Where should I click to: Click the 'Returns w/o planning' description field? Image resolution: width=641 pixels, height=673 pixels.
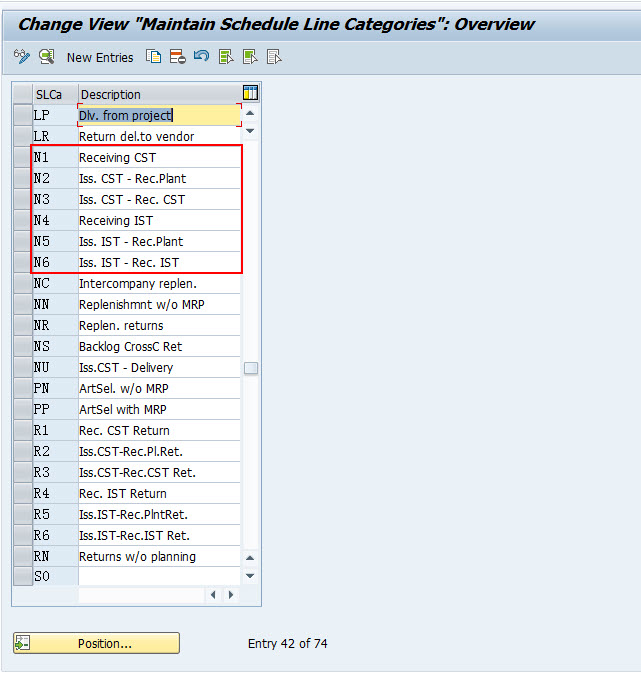click(x=159, y=556)
